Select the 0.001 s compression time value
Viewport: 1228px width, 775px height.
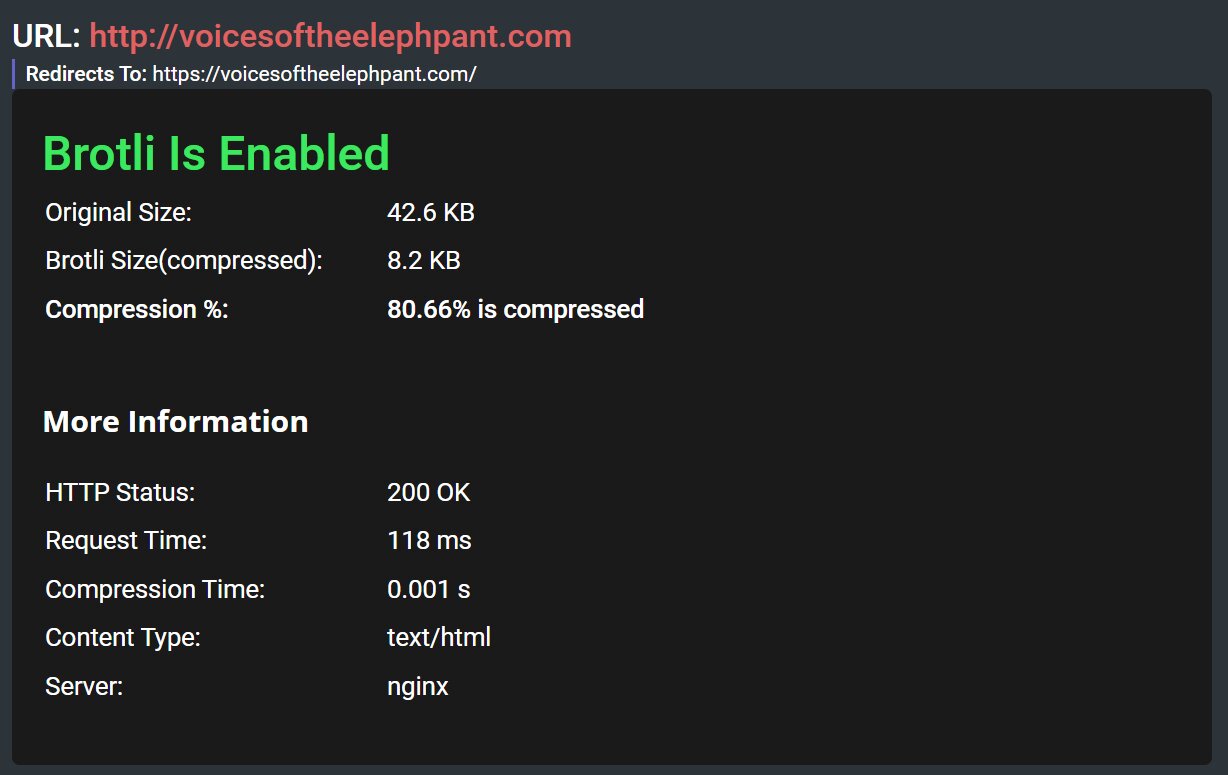(428, 590)
